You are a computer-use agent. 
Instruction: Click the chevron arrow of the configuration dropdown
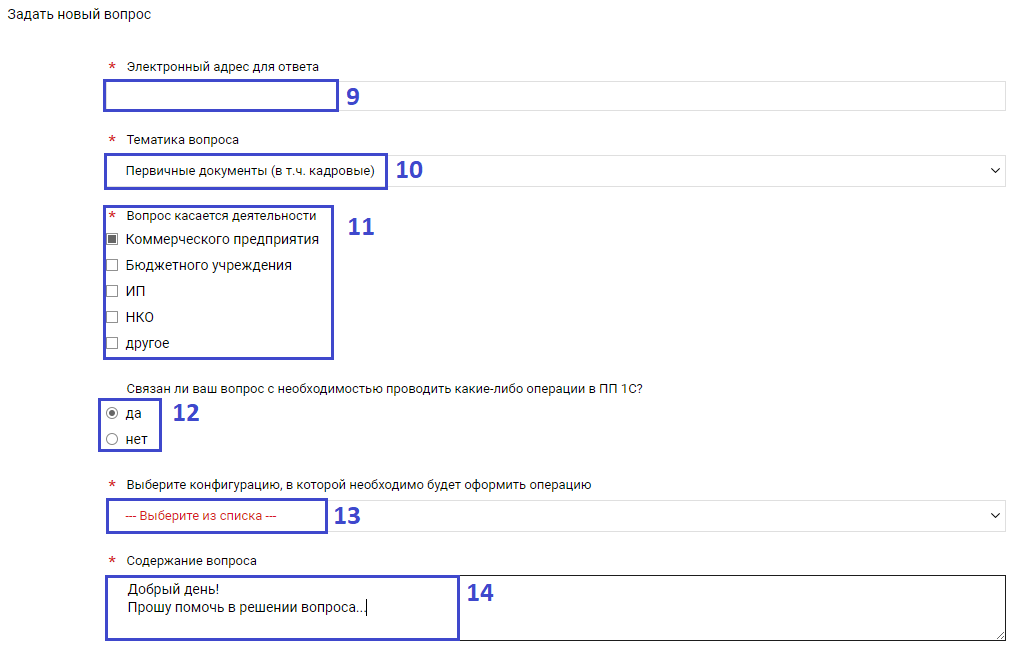click(995, 516)
